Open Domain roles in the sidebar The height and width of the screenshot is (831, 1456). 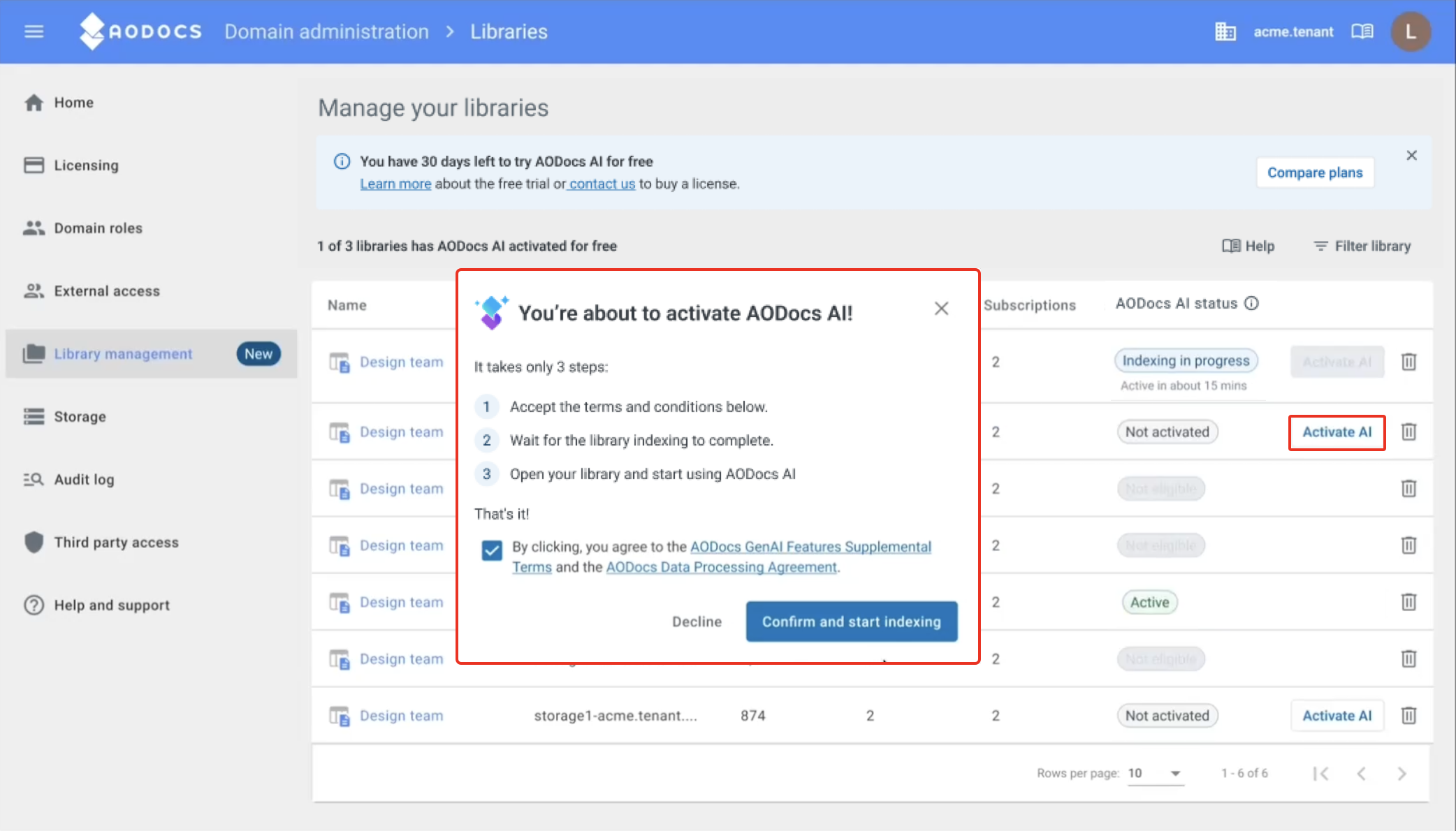click(x=151, y=228)
